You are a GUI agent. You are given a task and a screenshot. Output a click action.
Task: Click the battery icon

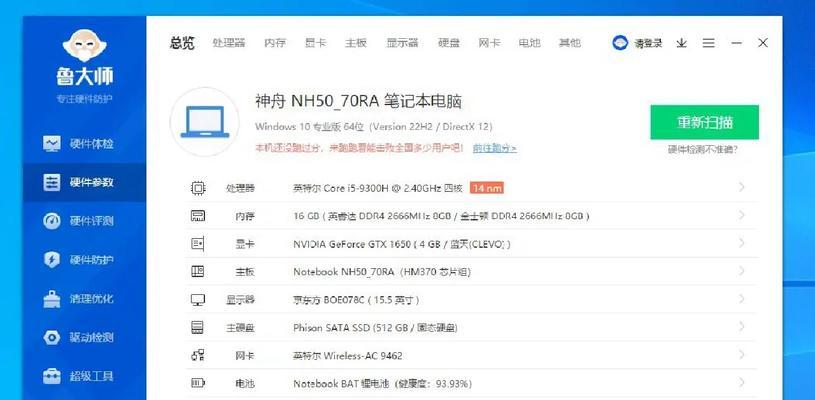(x=198, y=384)
